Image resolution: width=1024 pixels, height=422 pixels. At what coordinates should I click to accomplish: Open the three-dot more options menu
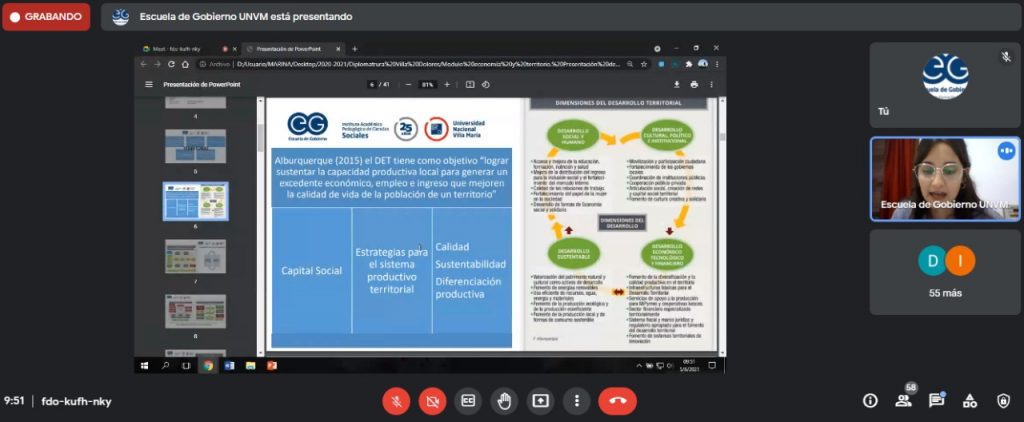click(x=576, y=401)
